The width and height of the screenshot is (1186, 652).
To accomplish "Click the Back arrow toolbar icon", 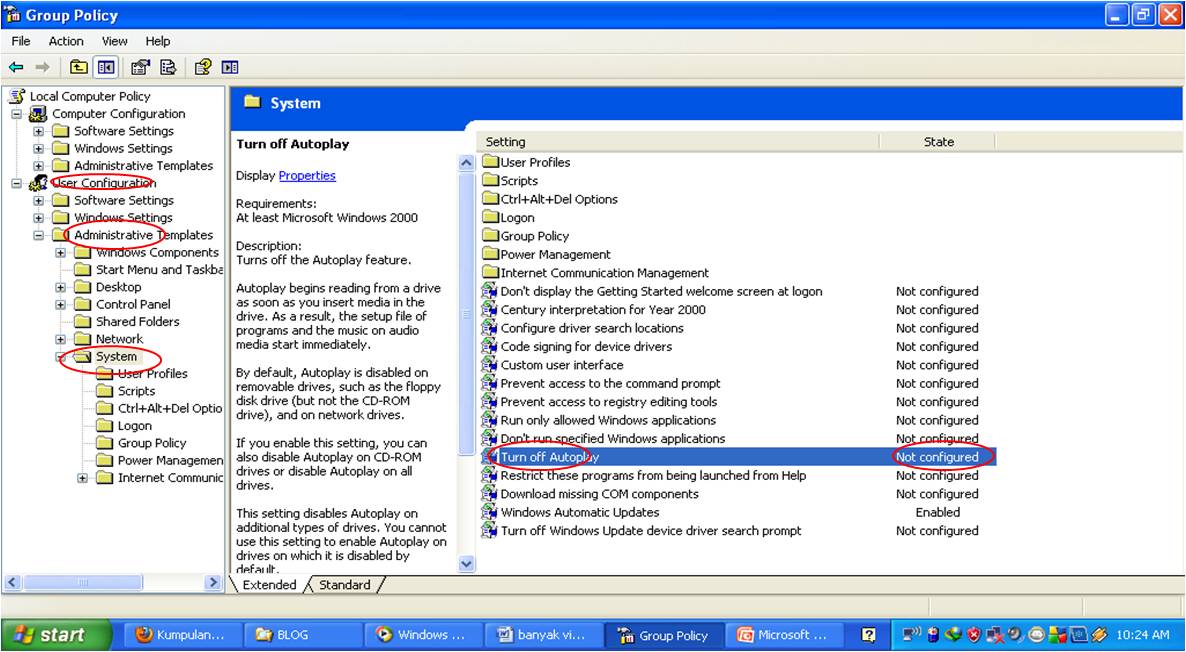I will coord(16,67).
